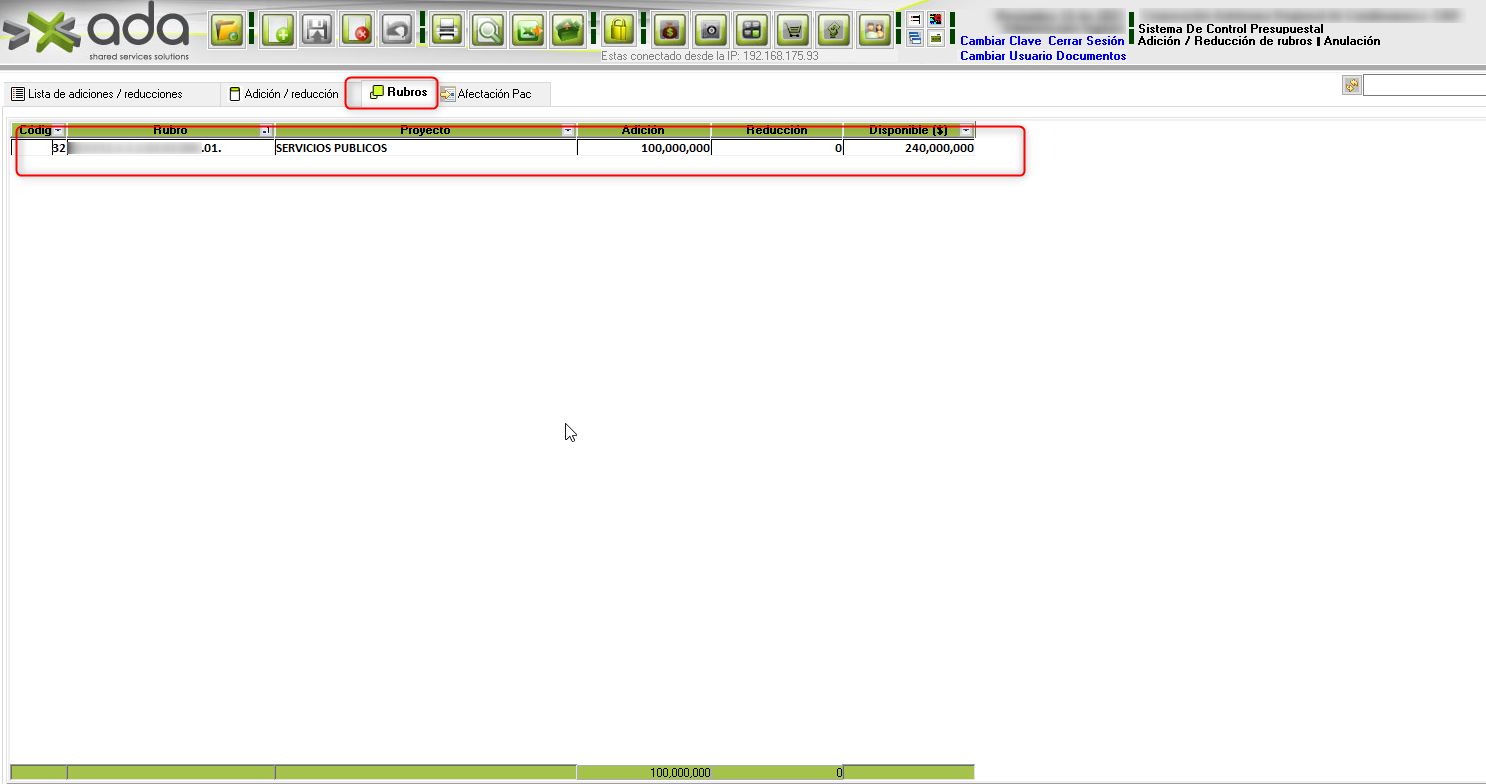
Task: Open the Proyecto column filter dropdown
Action: (568, 131)
